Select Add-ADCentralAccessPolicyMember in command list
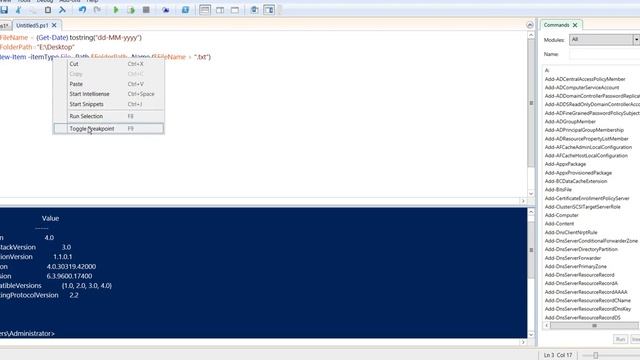640x360 pixels. (585, 79)
